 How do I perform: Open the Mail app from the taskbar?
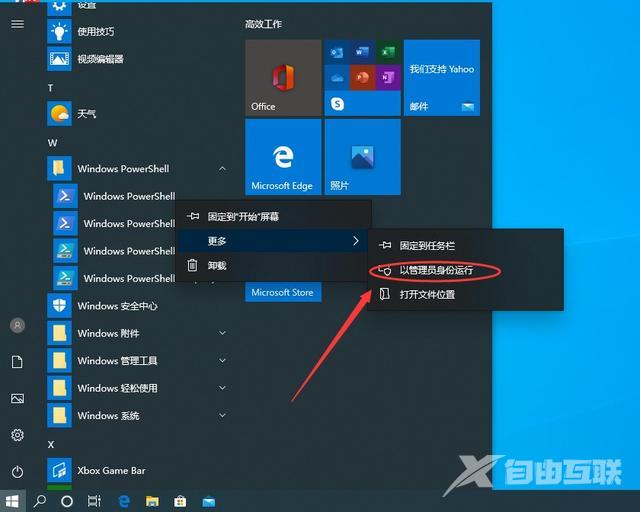[209, 501]
